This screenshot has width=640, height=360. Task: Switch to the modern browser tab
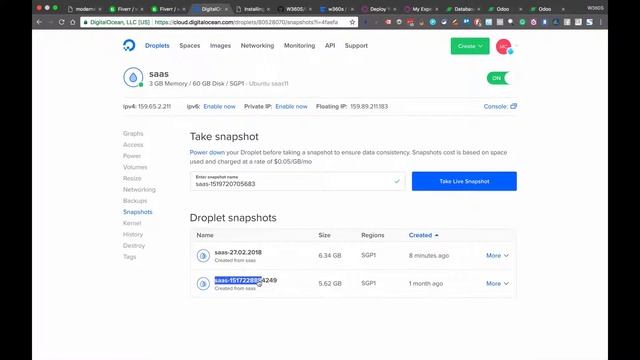click(x=84, y=9)
